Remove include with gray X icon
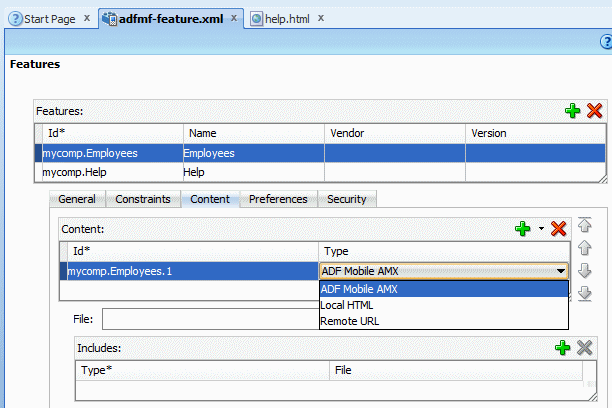Viewport: 612px width, 408px height. point(585,347)
